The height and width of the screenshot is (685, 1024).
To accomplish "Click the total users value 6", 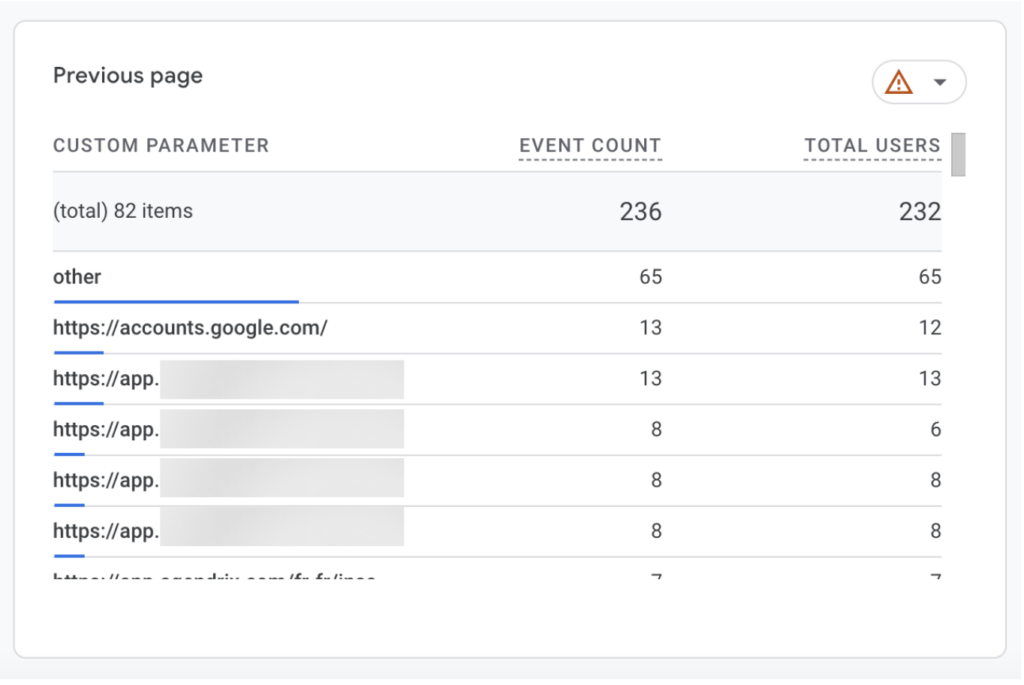I will tap(935, 430).
